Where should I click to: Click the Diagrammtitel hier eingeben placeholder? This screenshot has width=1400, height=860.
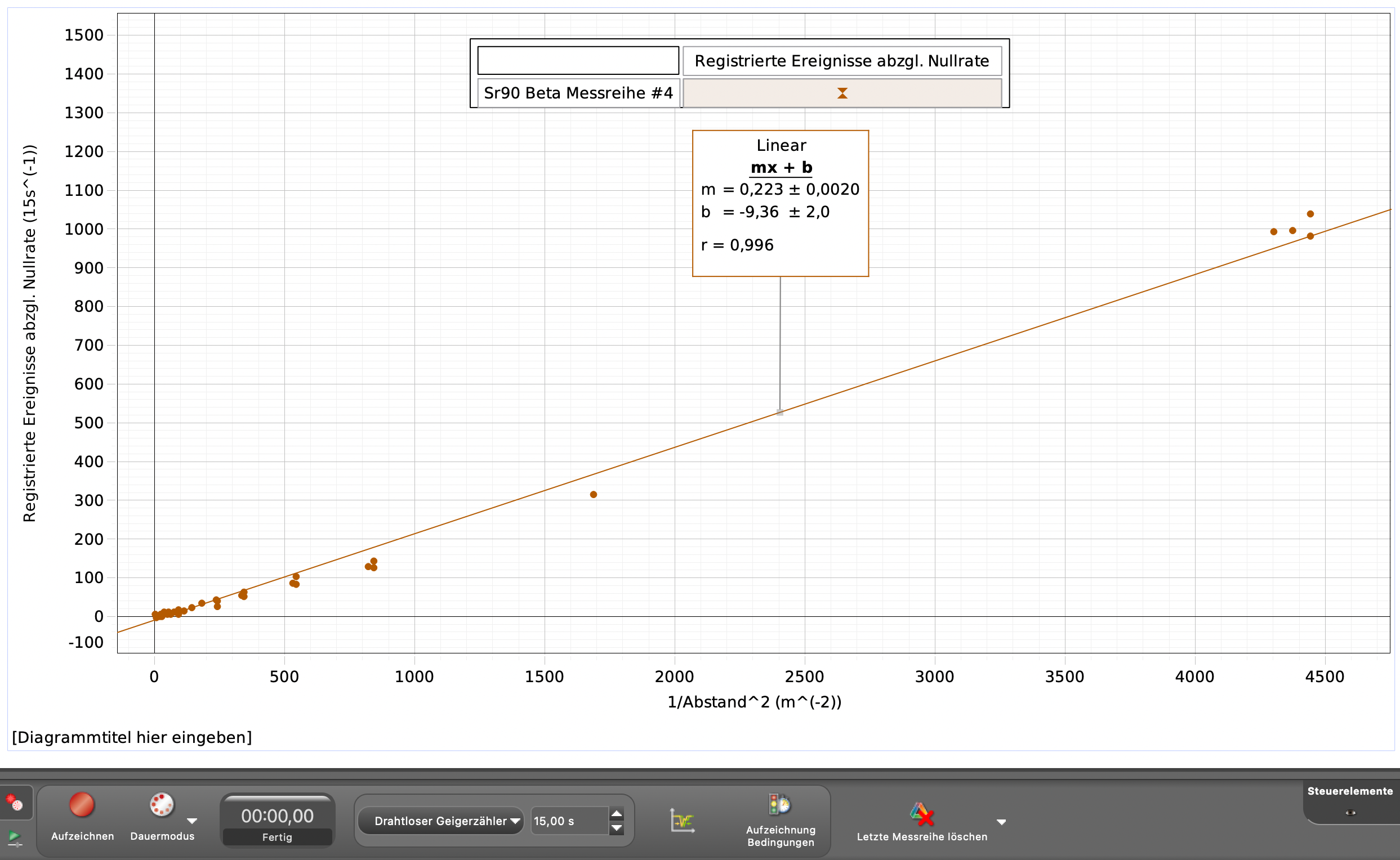pos(132,738)
